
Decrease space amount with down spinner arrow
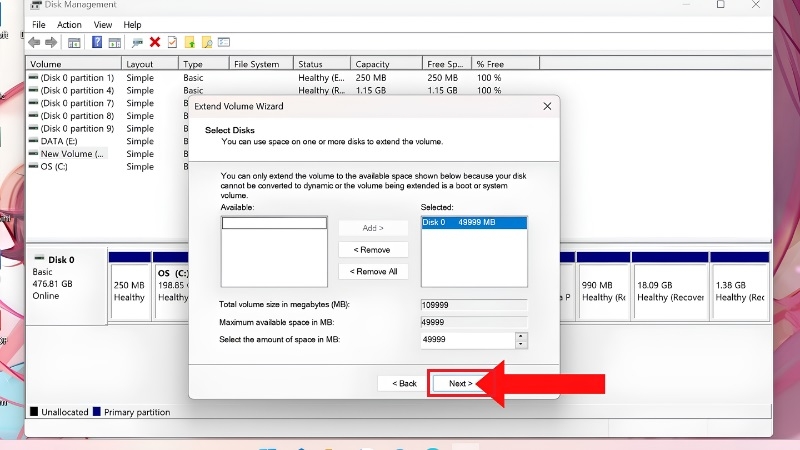coord(520,344)
